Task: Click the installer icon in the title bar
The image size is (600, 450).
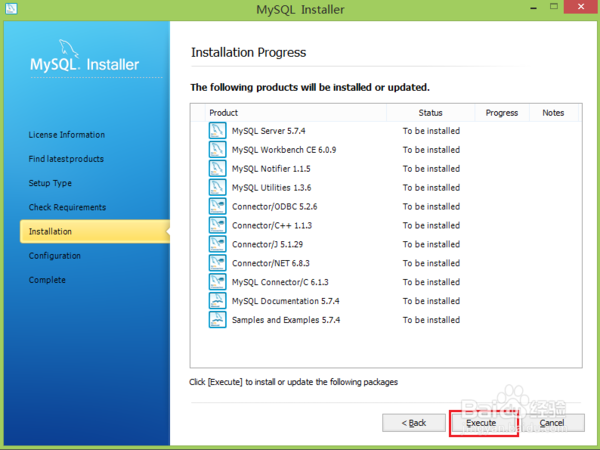Action: click(11, 8)
